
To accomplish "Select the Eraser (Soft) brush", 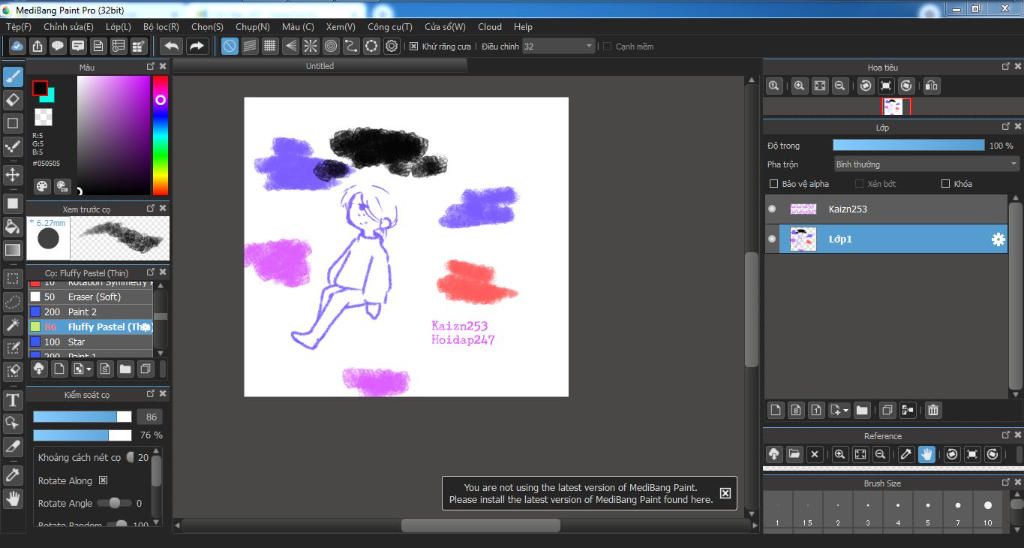I will pyautogui.click(x=90, y=297).
